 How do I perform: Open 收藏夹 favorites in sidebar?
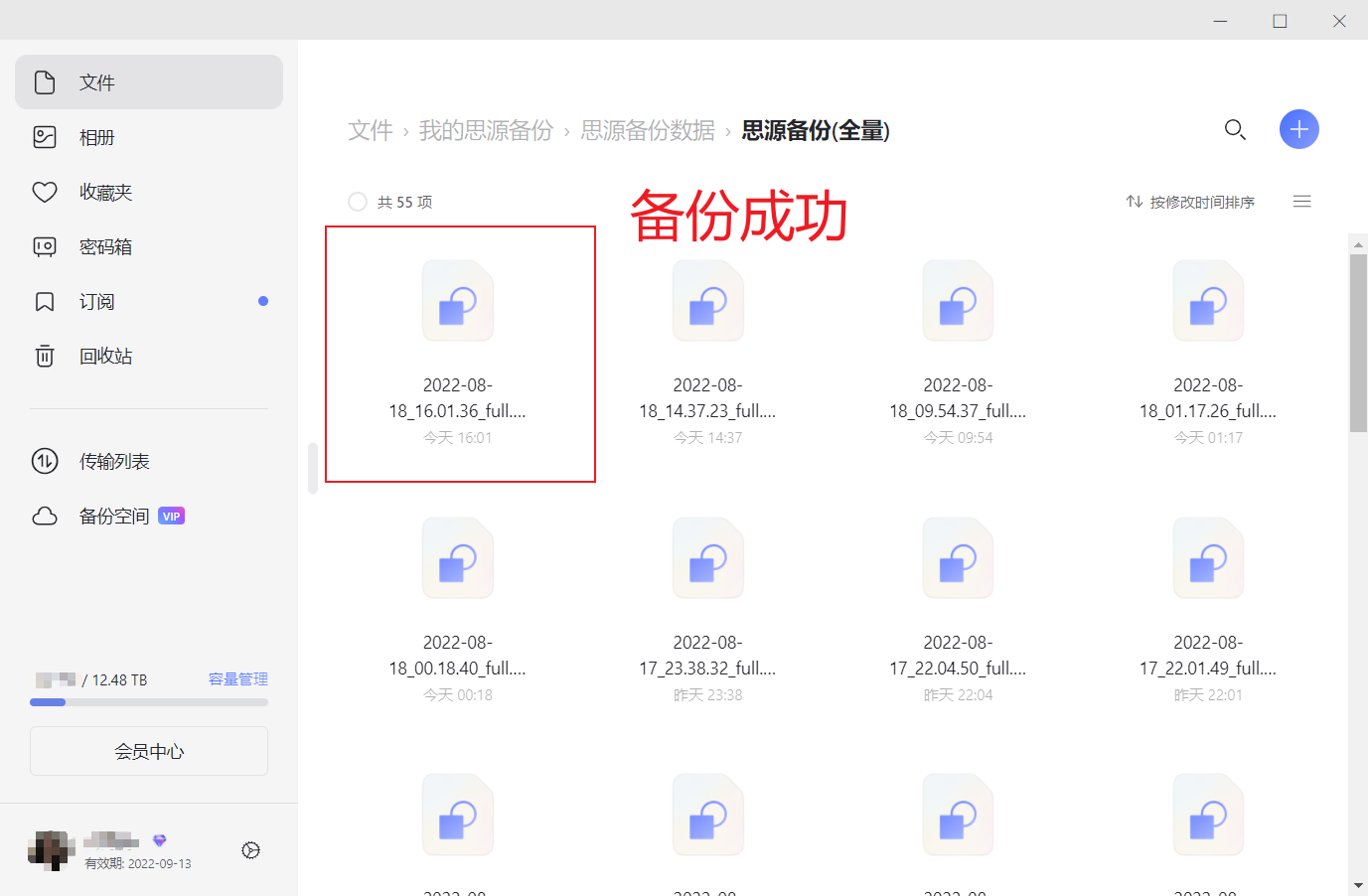point(105,192)
